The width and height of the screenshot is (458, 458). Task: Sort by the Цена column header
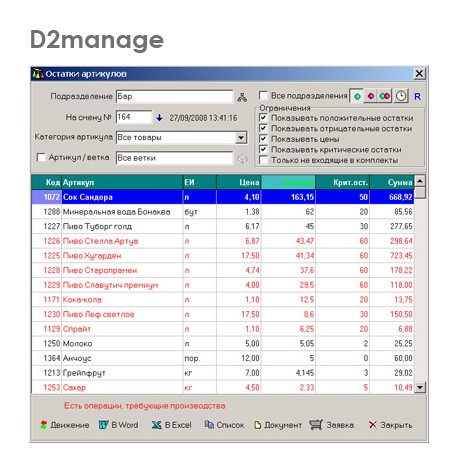(239, 182)
